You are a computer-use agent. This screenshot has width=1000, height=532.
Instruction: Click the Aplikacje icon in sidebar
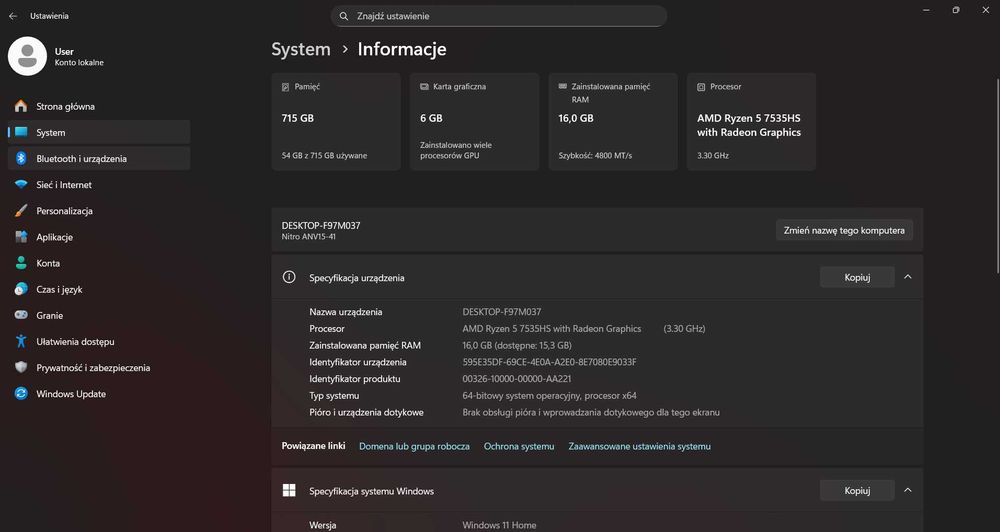[x=21, y=237]
